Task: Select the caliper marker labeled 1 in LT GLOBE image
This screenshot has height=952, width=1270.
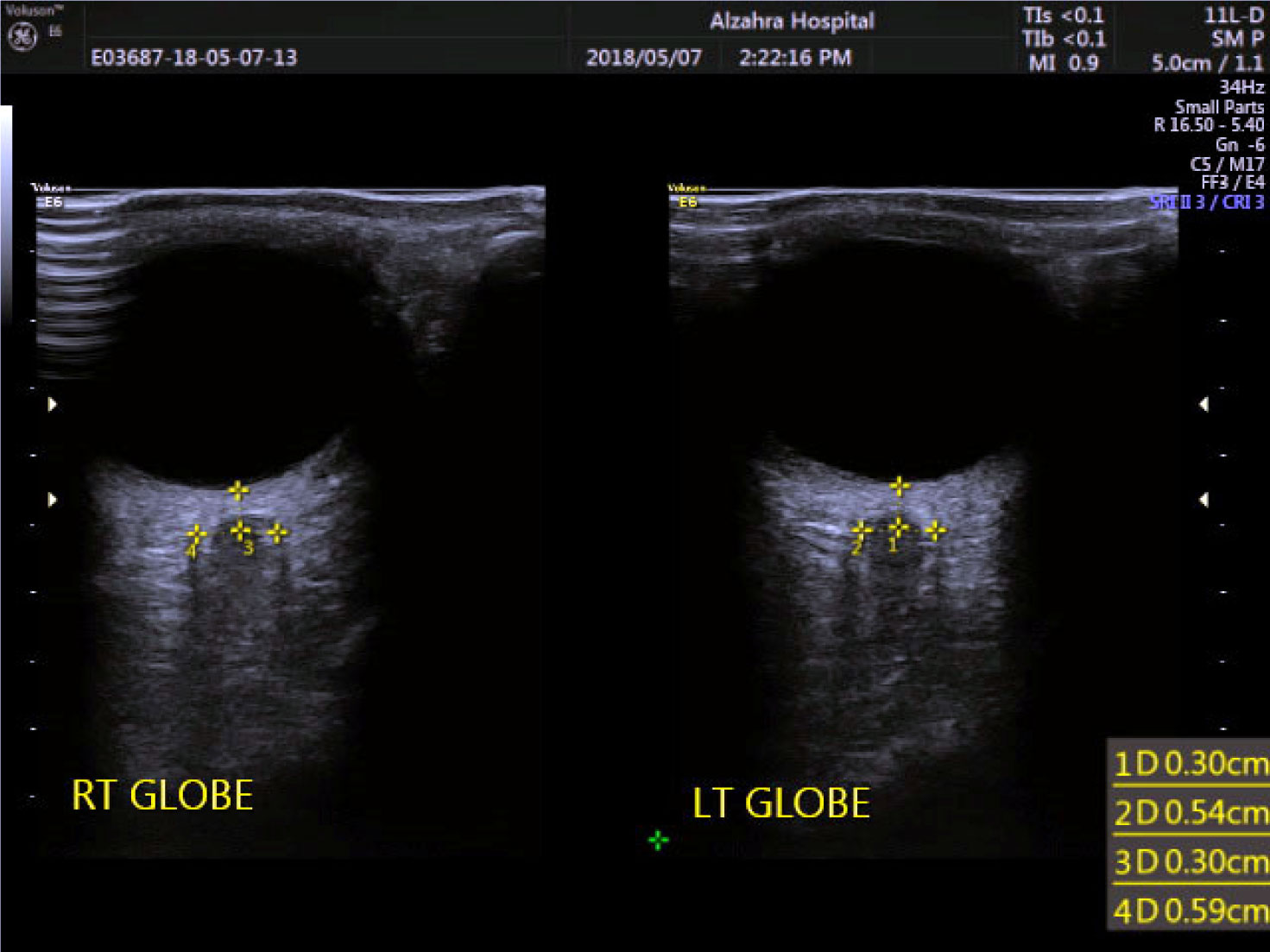Action: click(898, 527)
